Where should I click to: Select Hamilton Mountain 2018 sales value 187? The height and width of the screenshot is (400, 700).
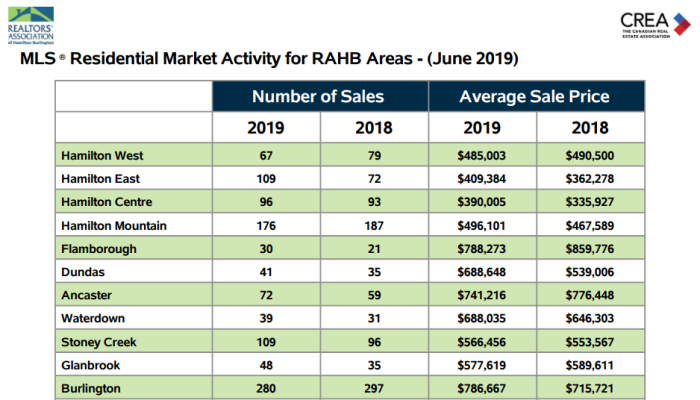tap(374, 225)
